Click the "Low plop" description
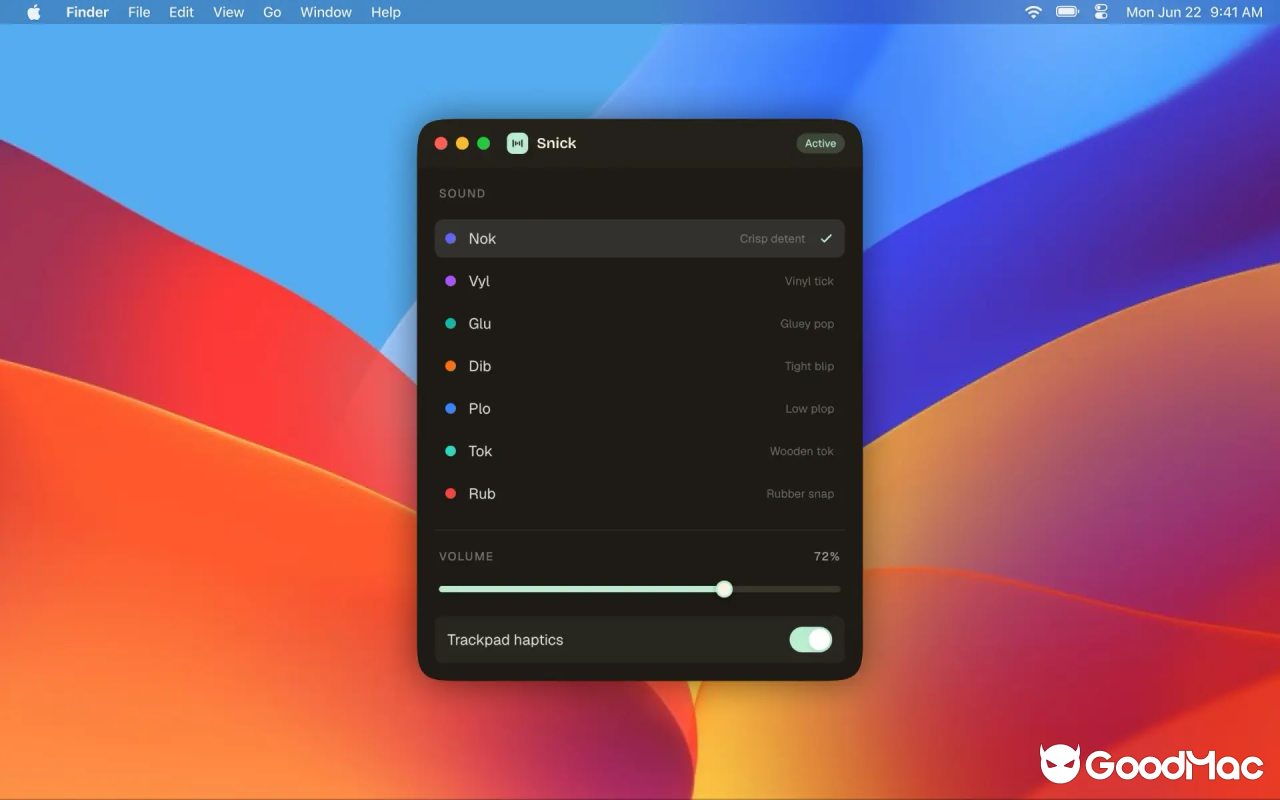This screenshot has width=1280, height=800. click(809, 408)
